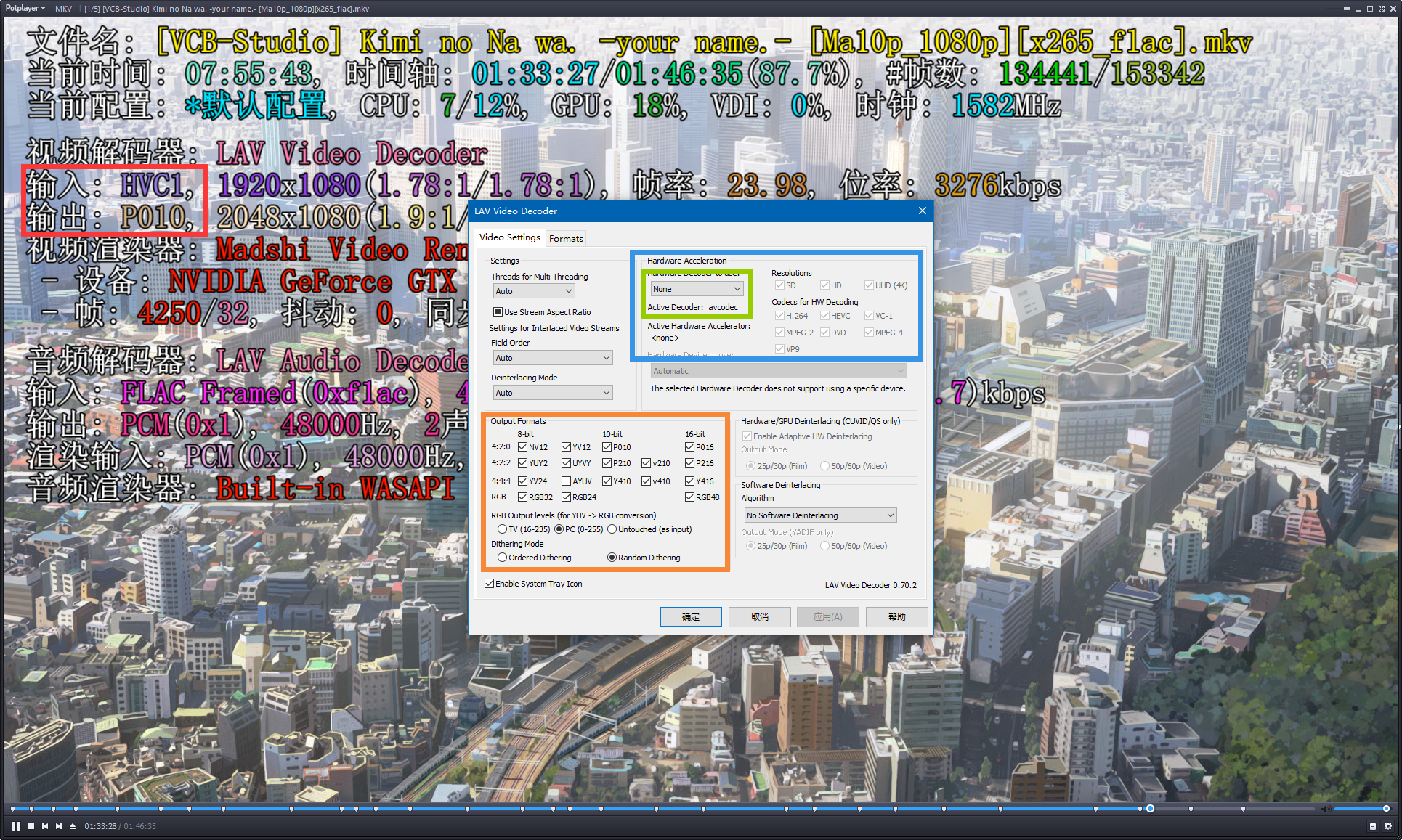Pause playback with the pause button
The image size is (1402, 840).
(16, 826)
